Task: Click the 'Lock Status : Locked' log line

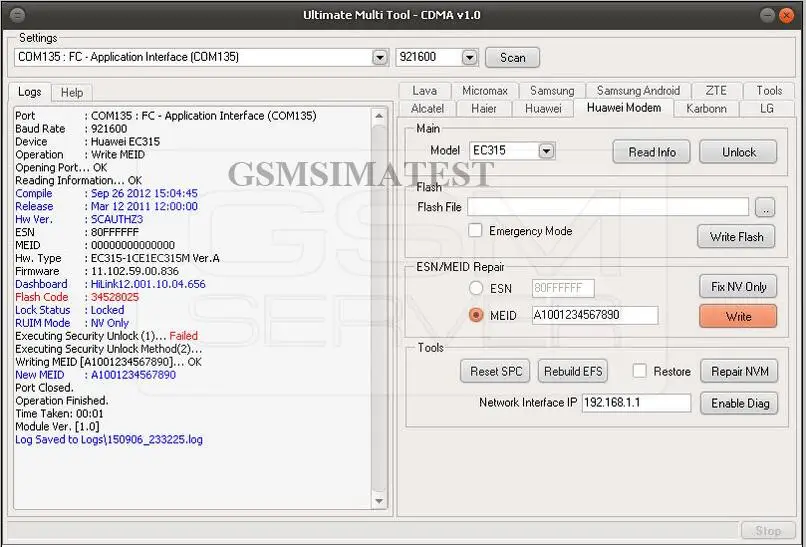Action: click(69, 310)
